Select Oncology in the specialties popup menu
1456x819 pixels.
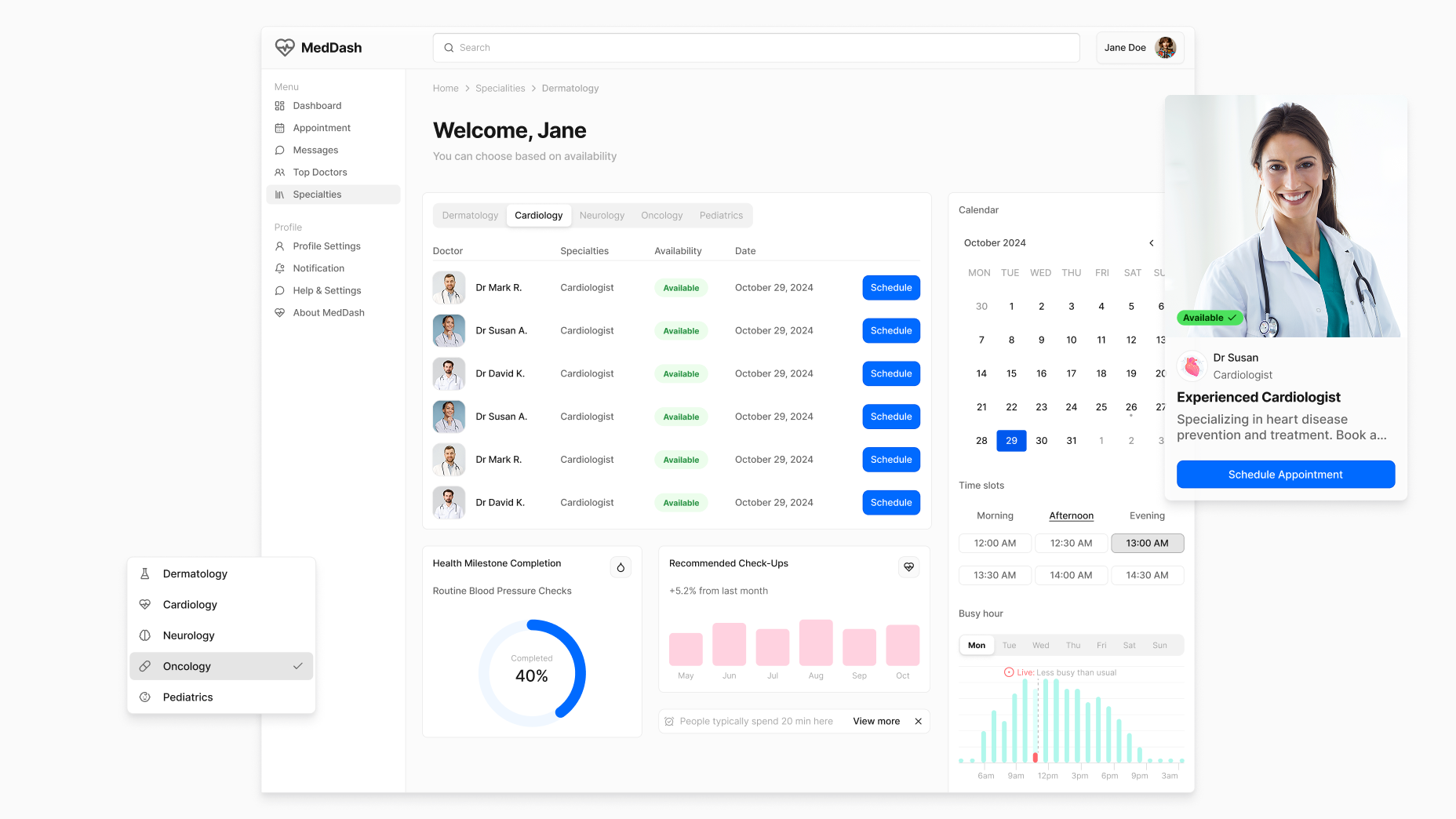(x=186, y=666)
